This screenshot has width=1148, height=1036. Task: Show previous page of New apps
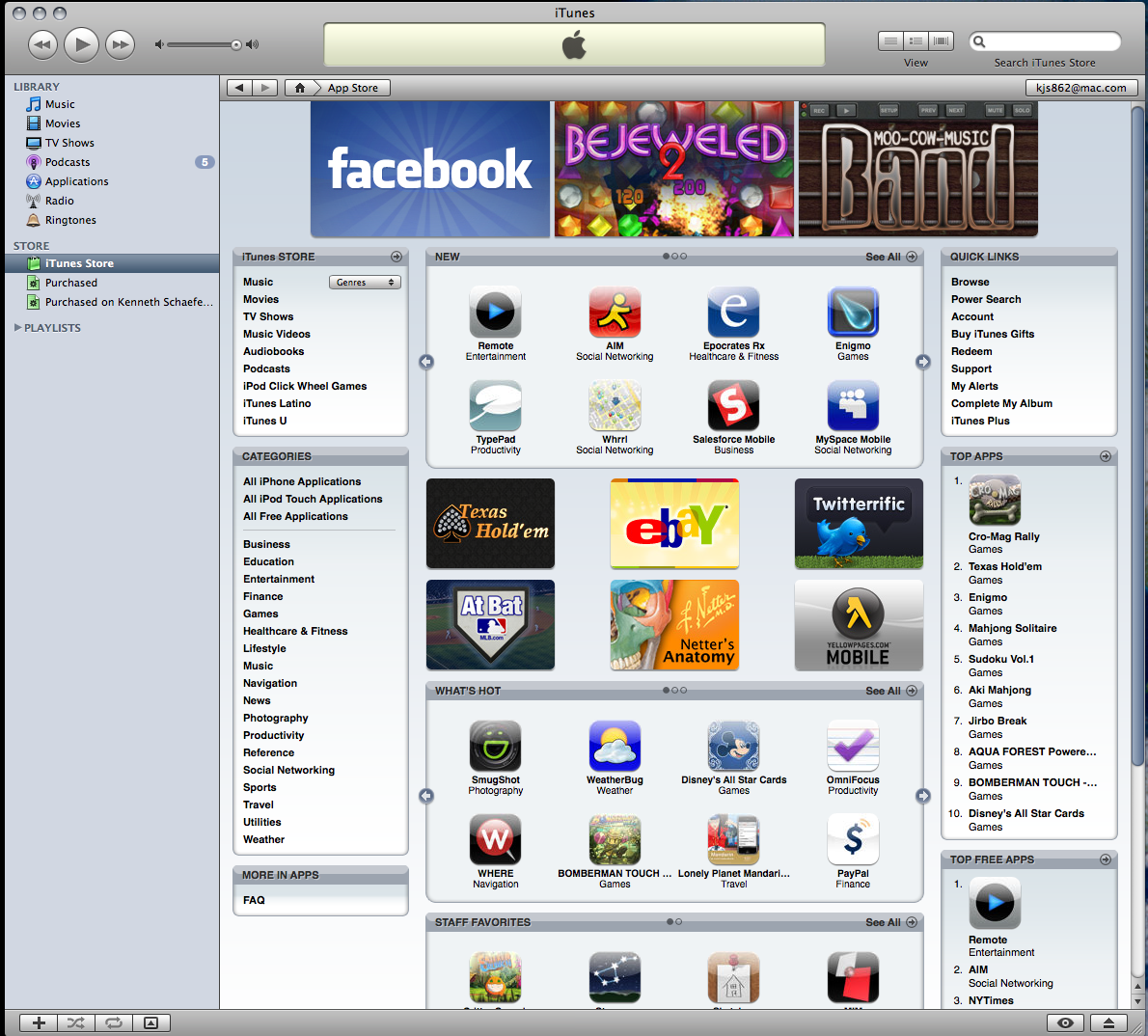426,362
